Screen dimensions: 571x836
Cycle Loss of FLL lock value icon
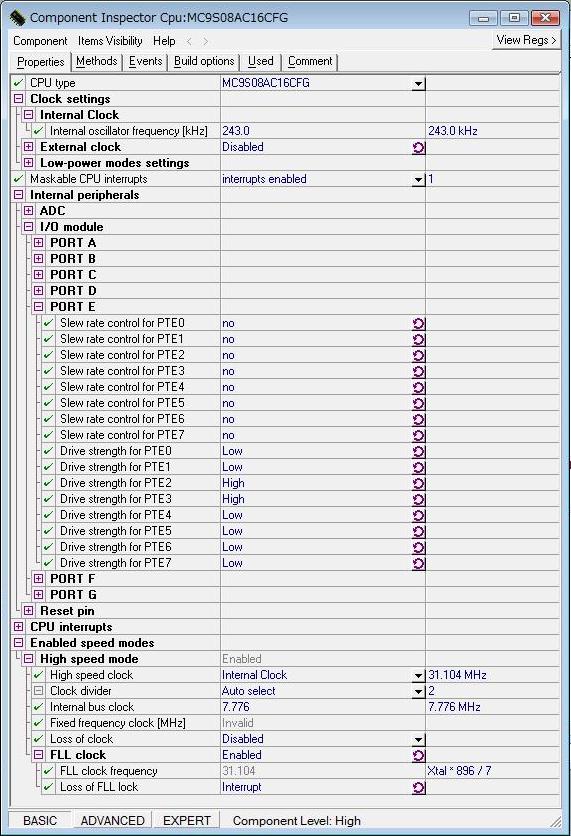(x=419, y=787)
